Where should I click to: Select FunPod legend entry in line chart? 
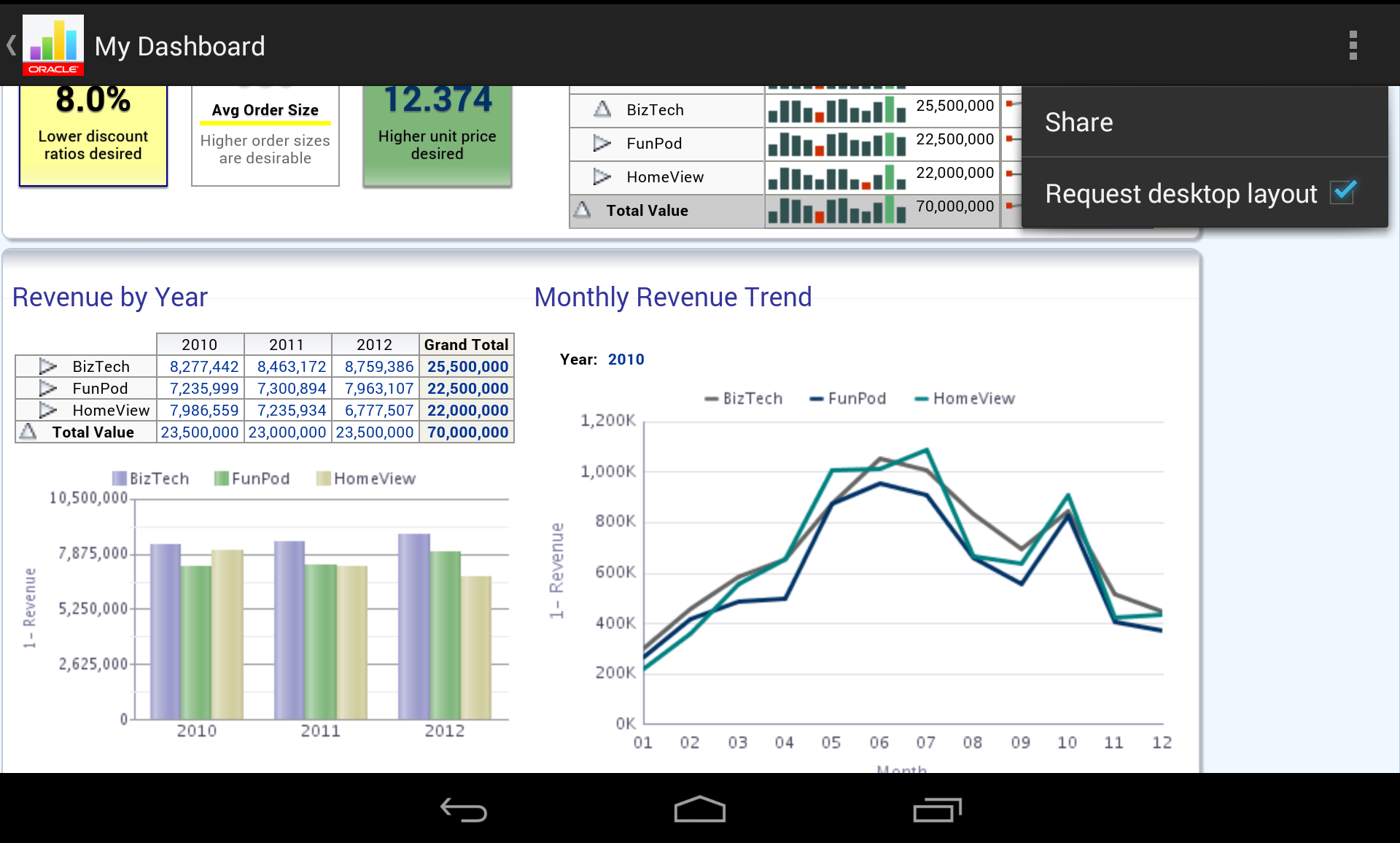pyautogui.click(x=848, y=398)
